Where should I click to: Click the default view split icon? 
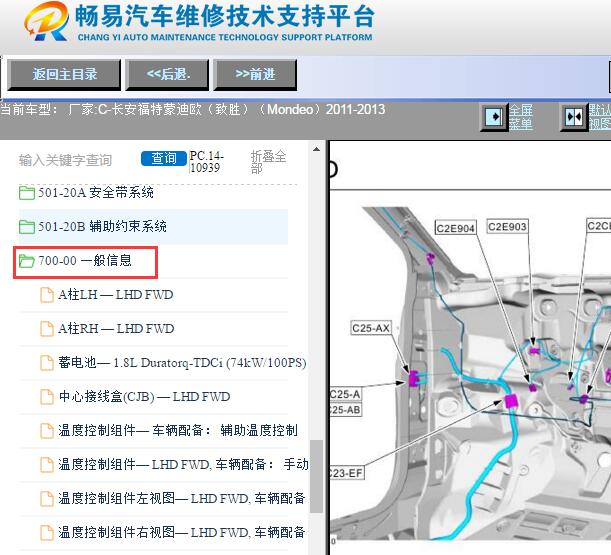574,117
